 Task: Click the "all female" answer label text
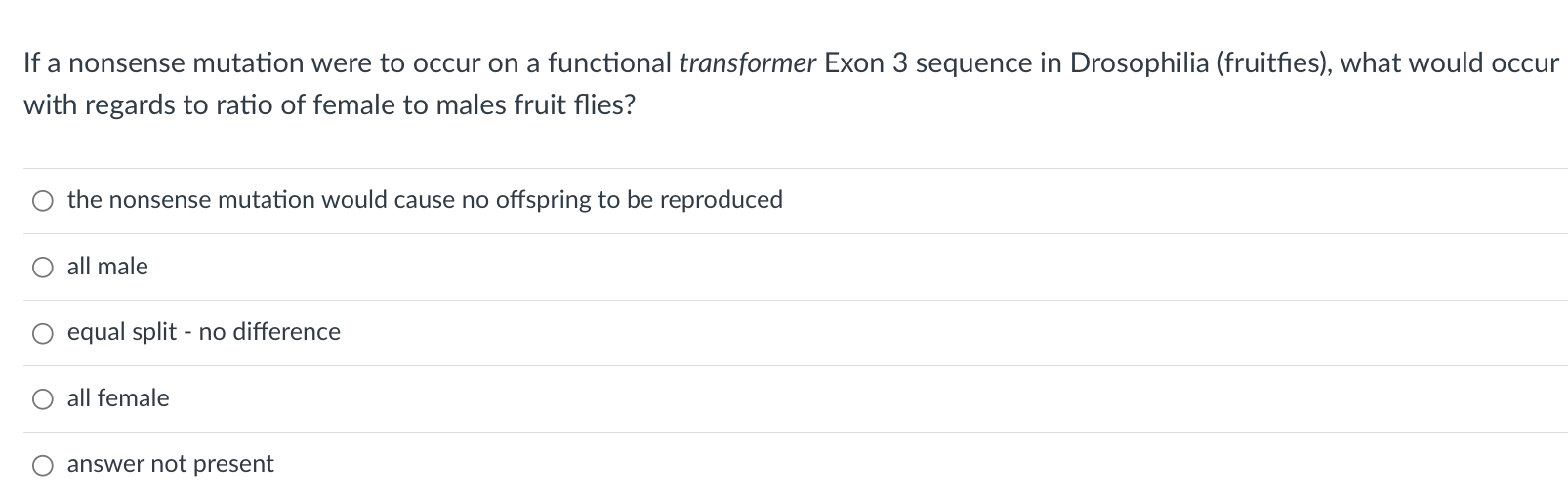[118, 398]
